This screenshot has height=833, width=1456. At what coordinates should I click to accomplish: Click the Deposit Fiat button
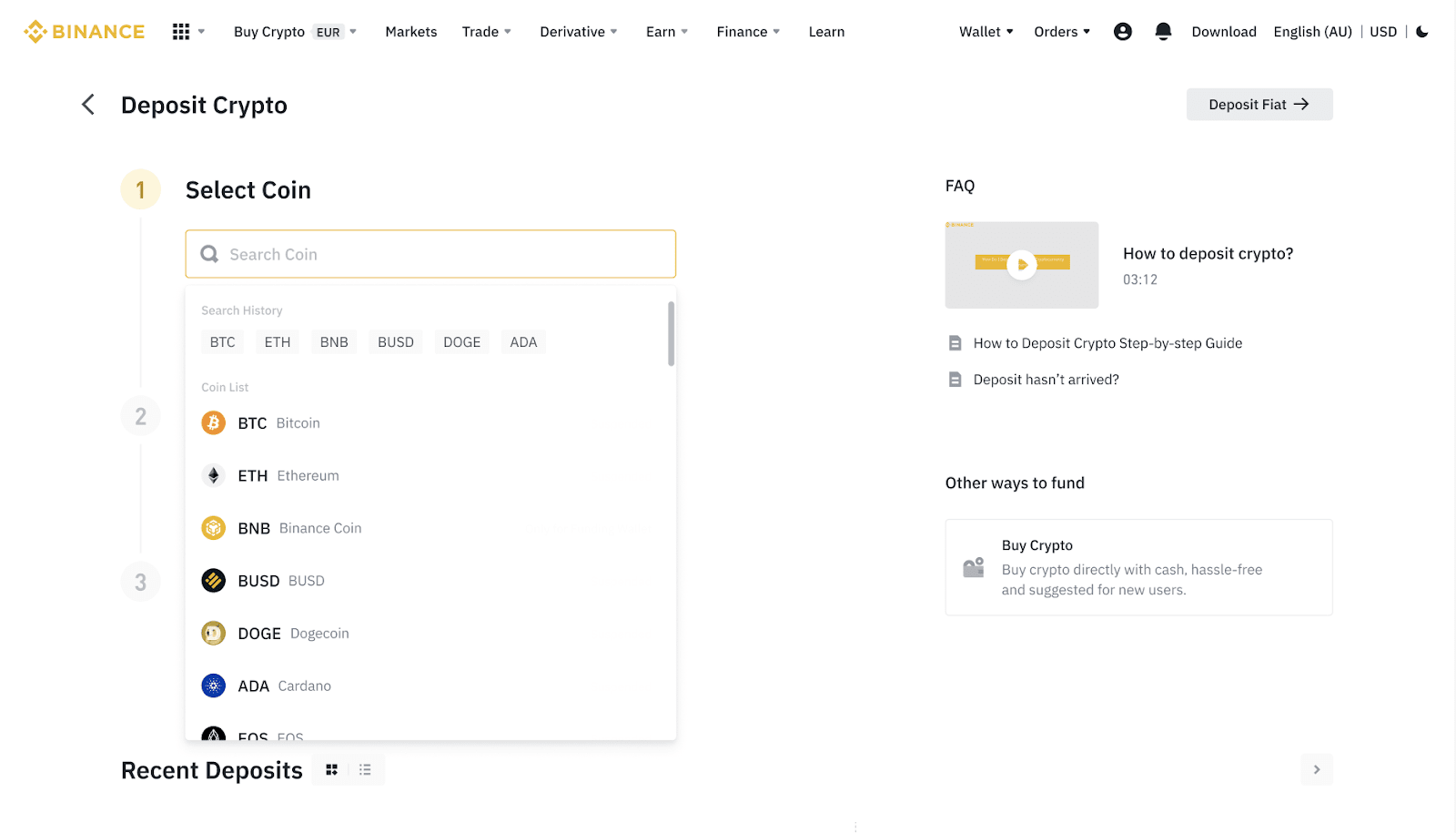point(1259,105)
